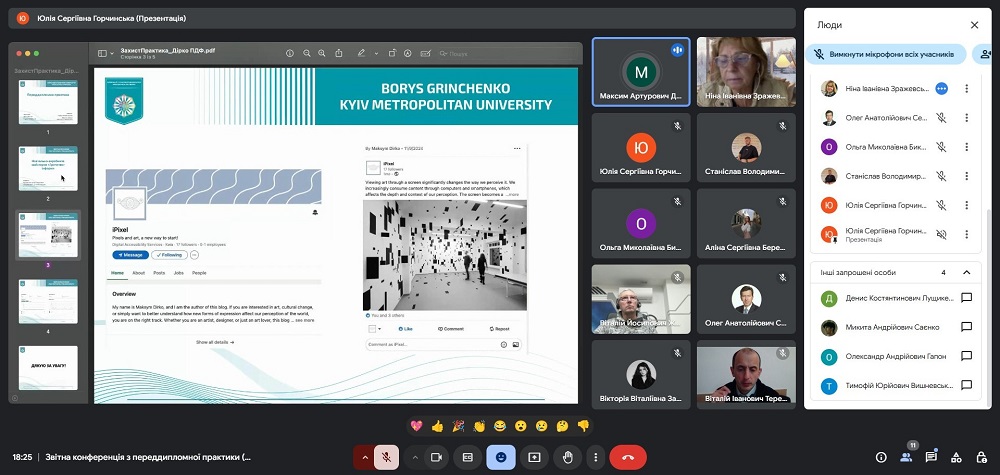Click 'Вимкнути мікрофони всіх учасників' button

(885, 54)
